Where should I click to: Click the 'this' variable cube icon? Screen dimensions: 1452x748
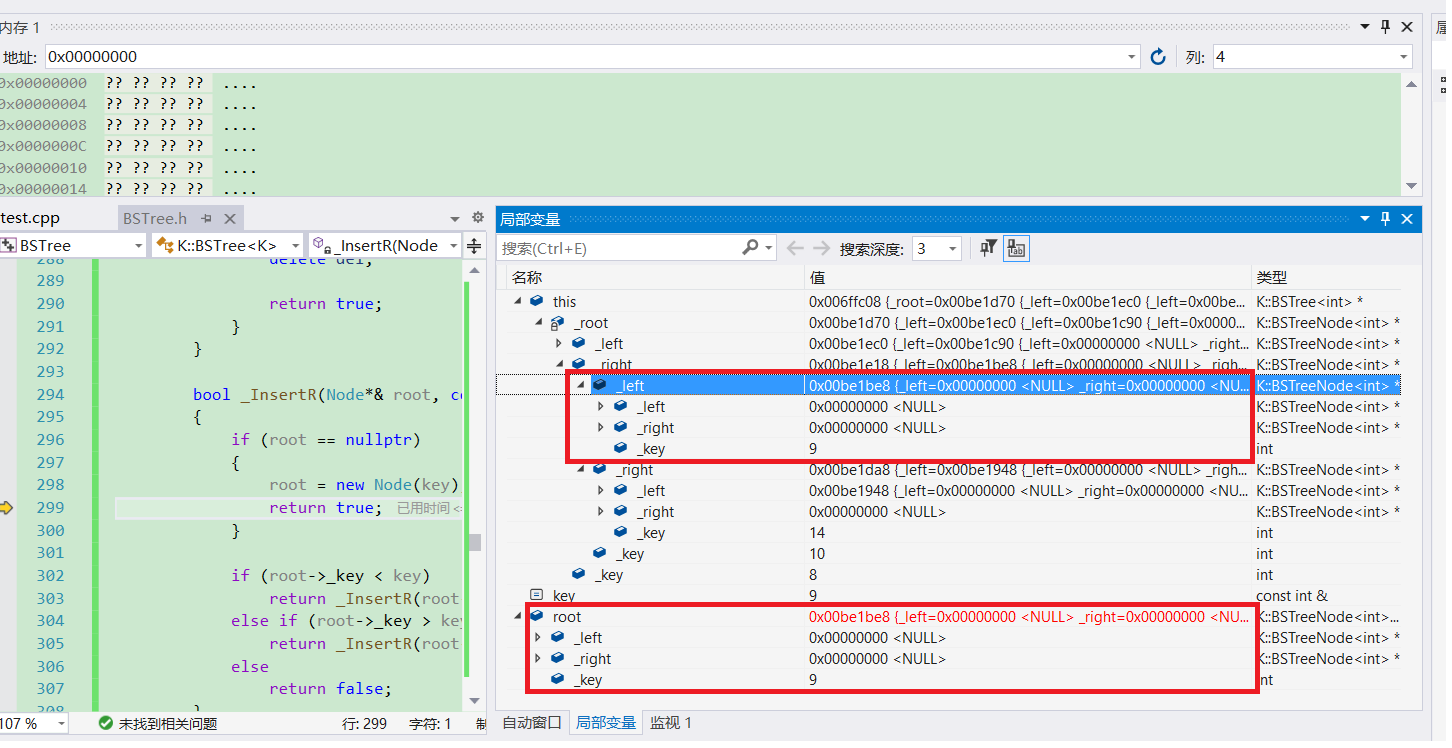pyautogui.click(x=537, y=301)
